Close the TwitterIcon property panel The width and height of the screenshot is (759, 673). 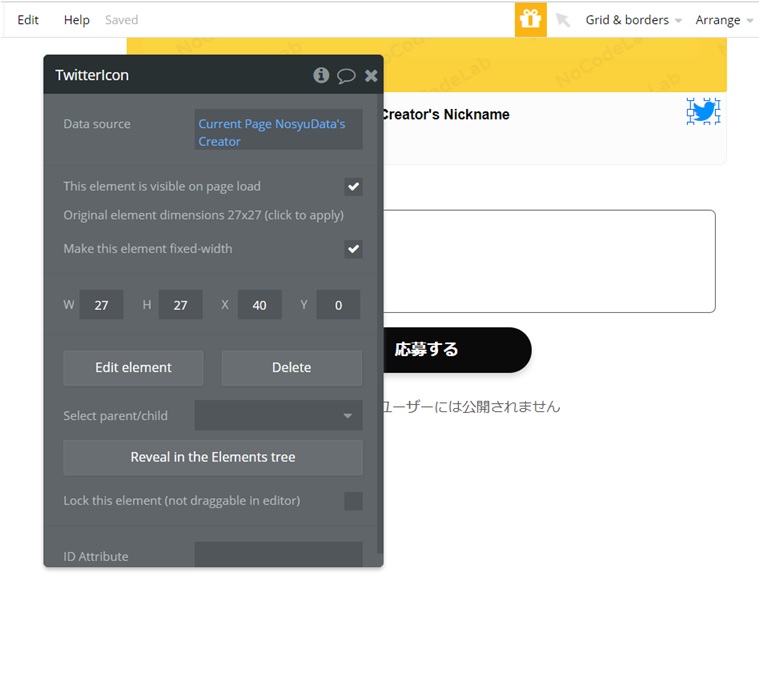[371, 76]
